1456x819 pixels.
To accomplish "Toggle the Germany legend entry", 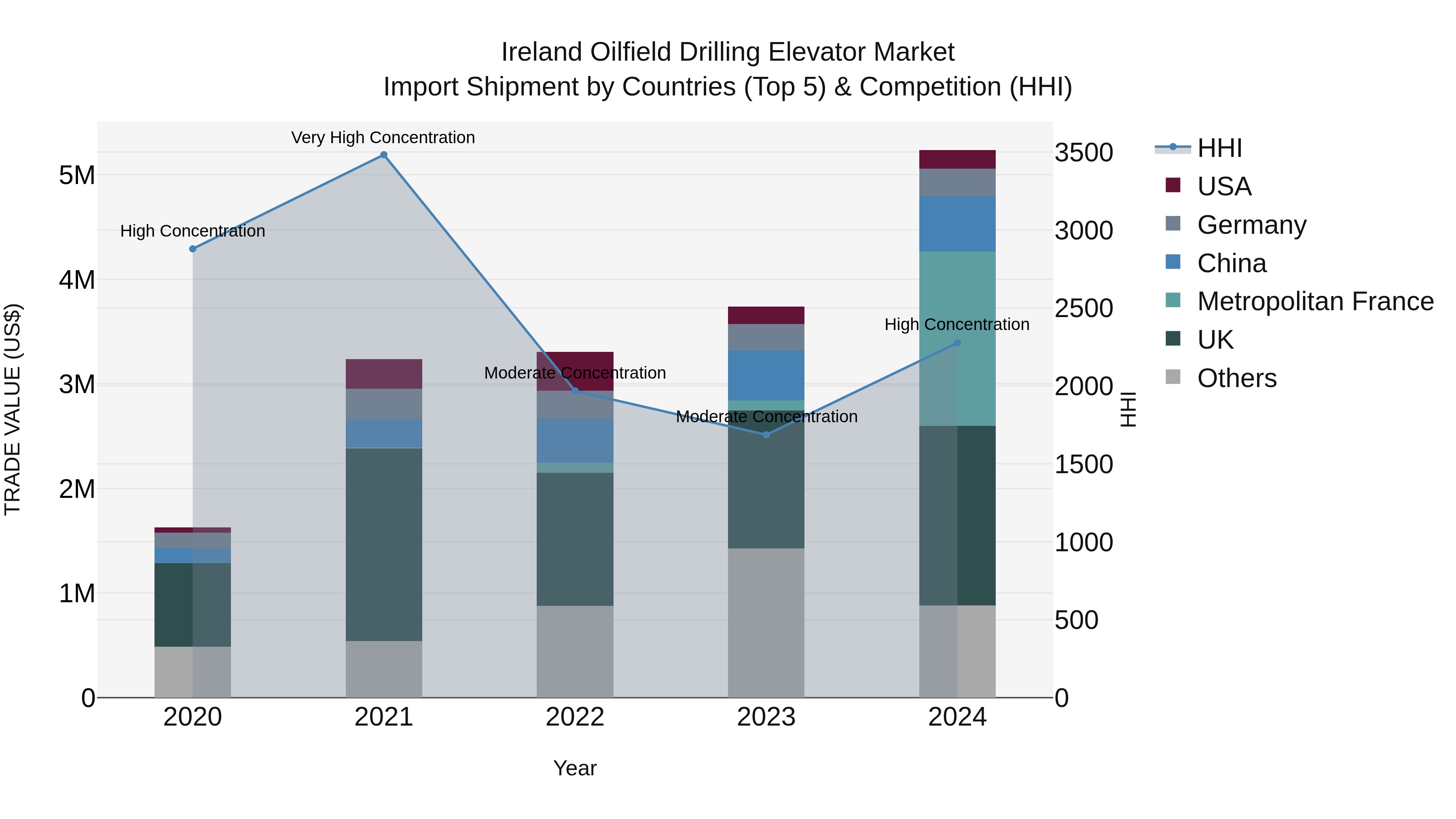I will (x=1236, y=225).
